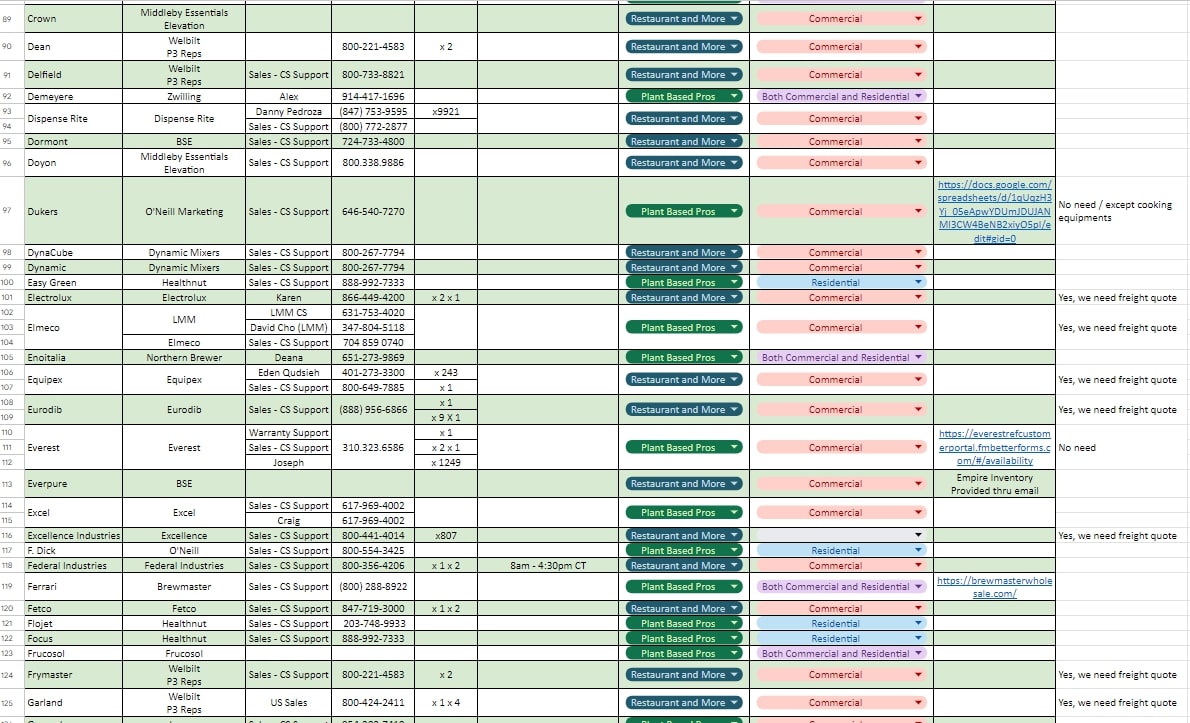Select the 8am - 4:30pm CT hours cell
This screenshot has width=1190, height=723.
click(547, 566)
